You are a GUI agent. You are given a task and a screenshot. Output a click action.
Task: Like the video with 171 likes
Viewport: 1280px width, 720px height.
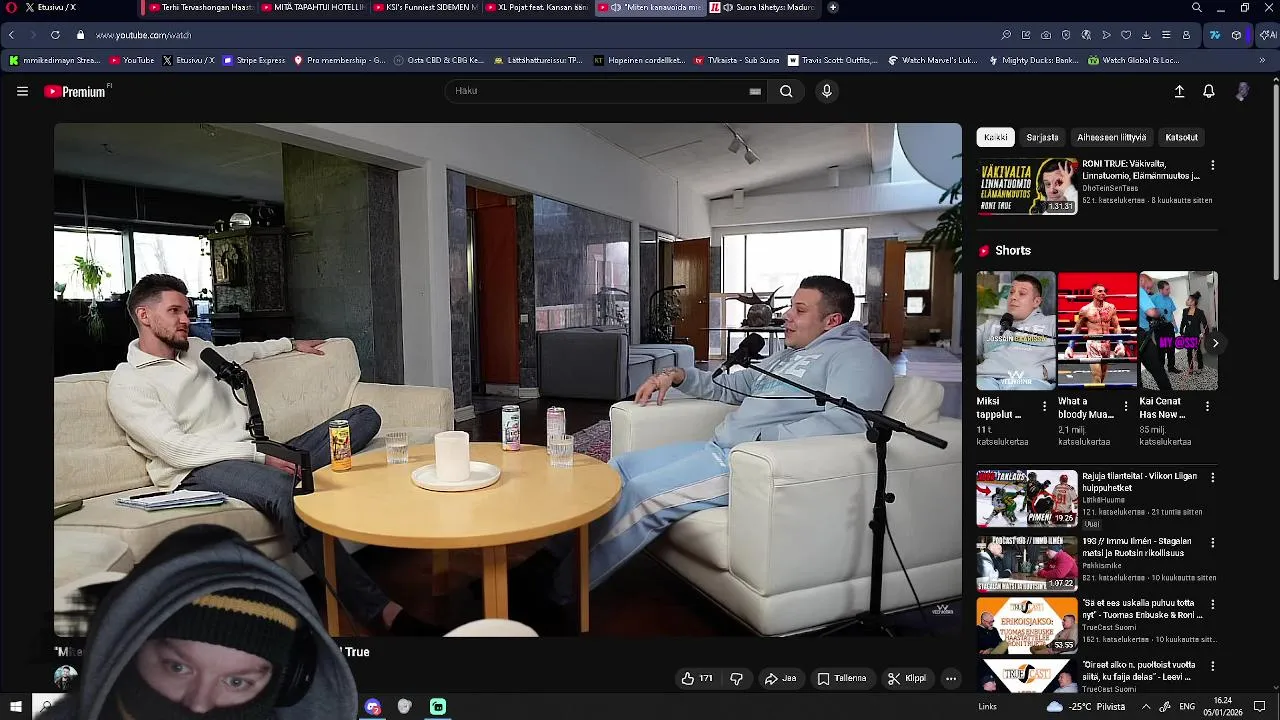[x=697, y=678]
